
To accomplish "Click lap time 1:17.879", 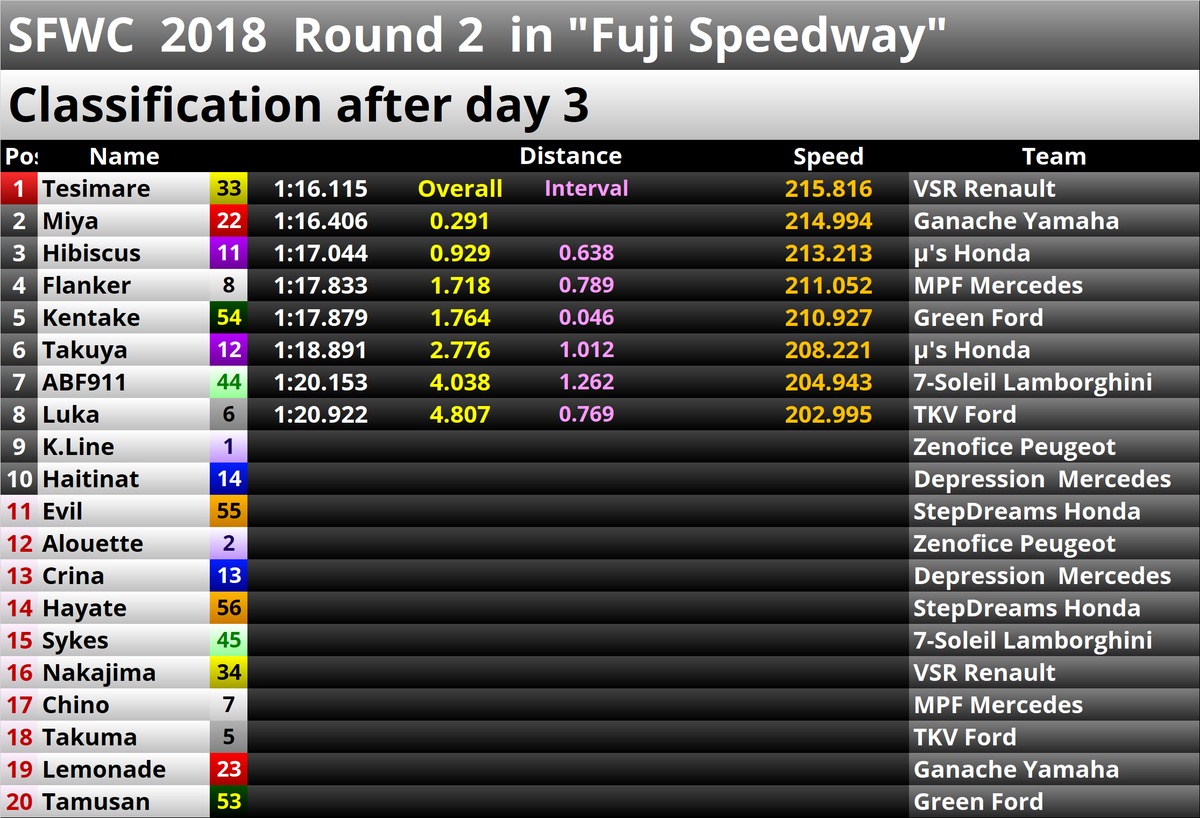I will coord(321,318).
